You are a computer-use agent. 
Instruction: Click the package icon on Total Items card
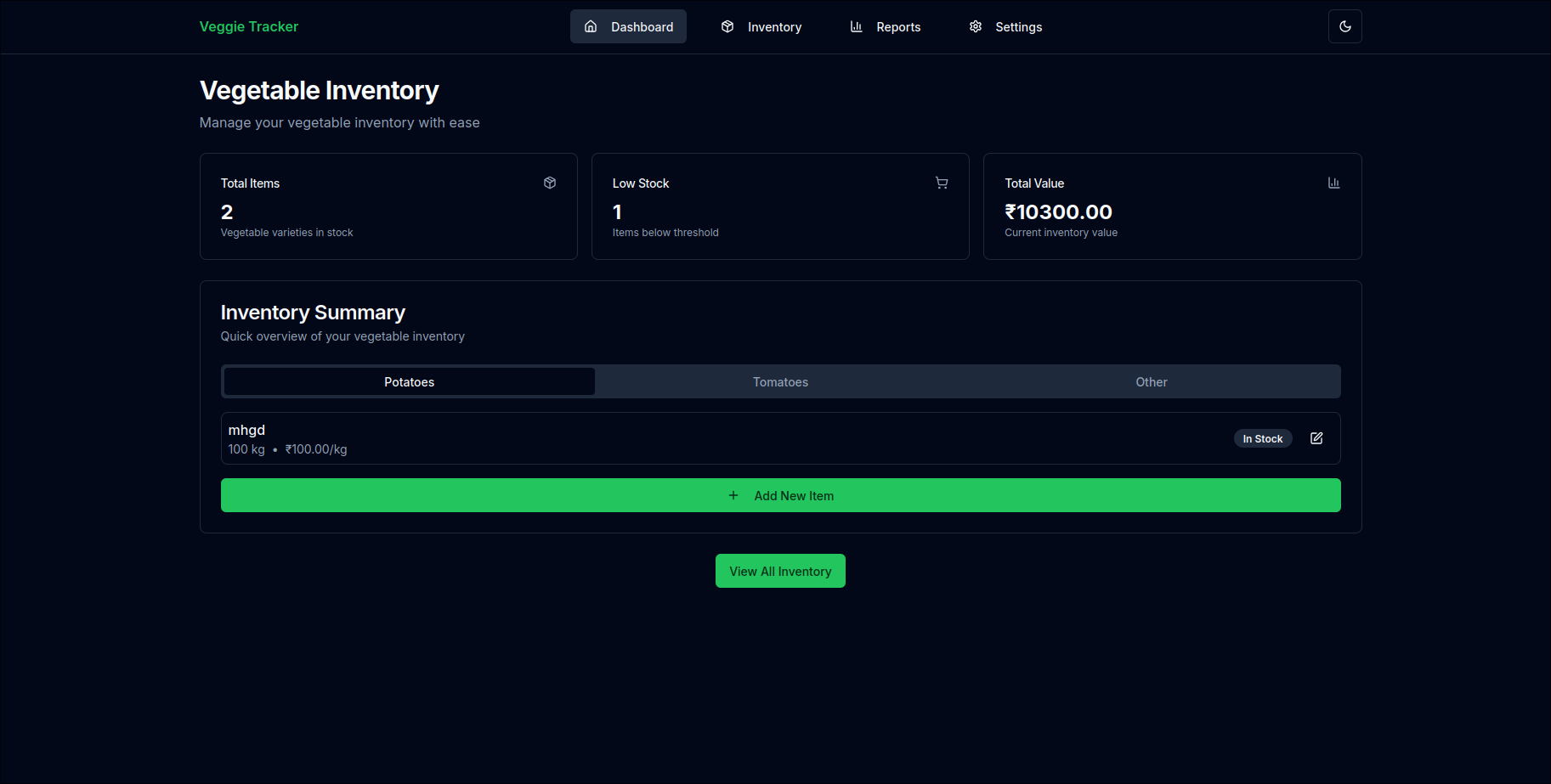[x=550, y=183]
